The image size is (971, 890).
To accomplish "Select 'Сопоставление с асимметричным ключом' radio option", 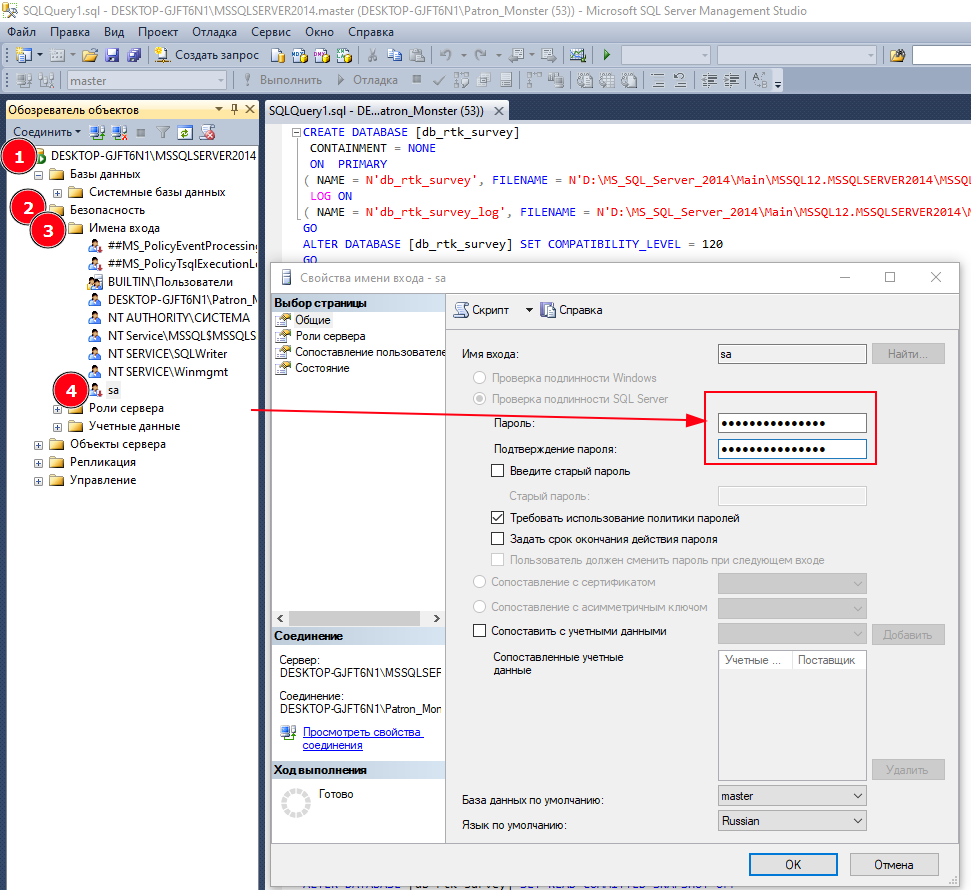I will (x=479, y=606).
